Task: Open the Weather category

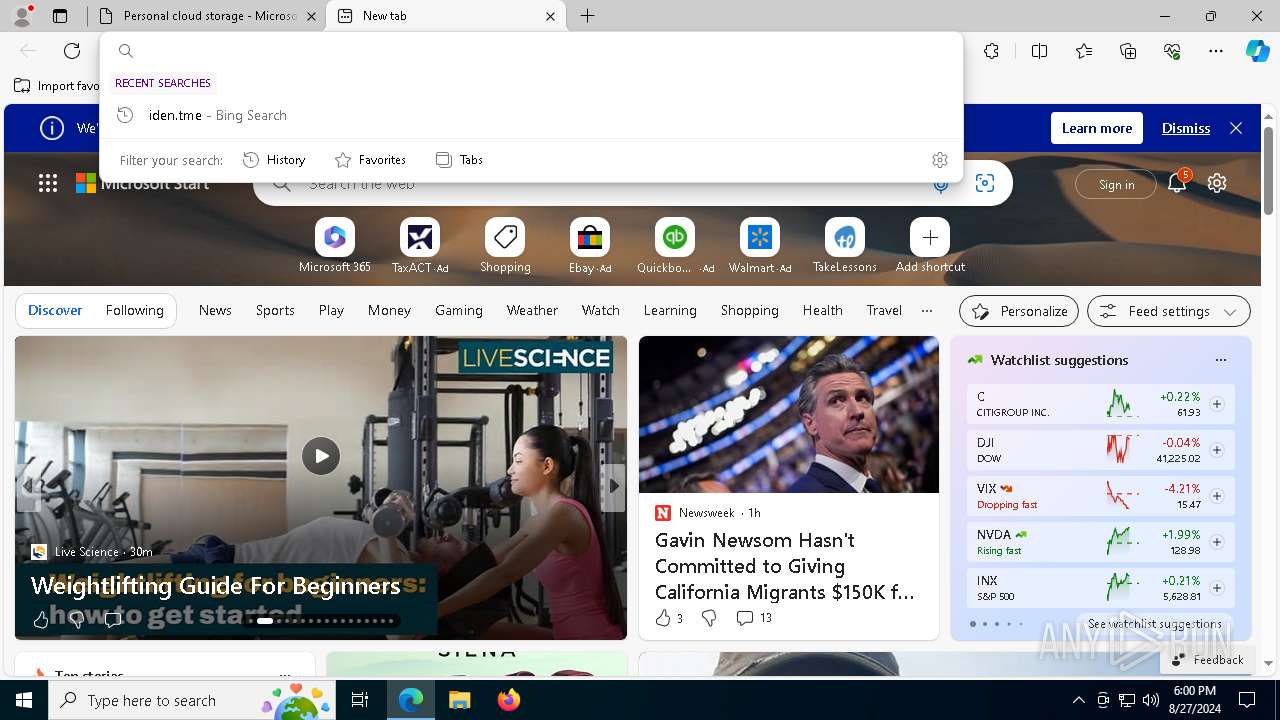Action: (x=532, y=310)
